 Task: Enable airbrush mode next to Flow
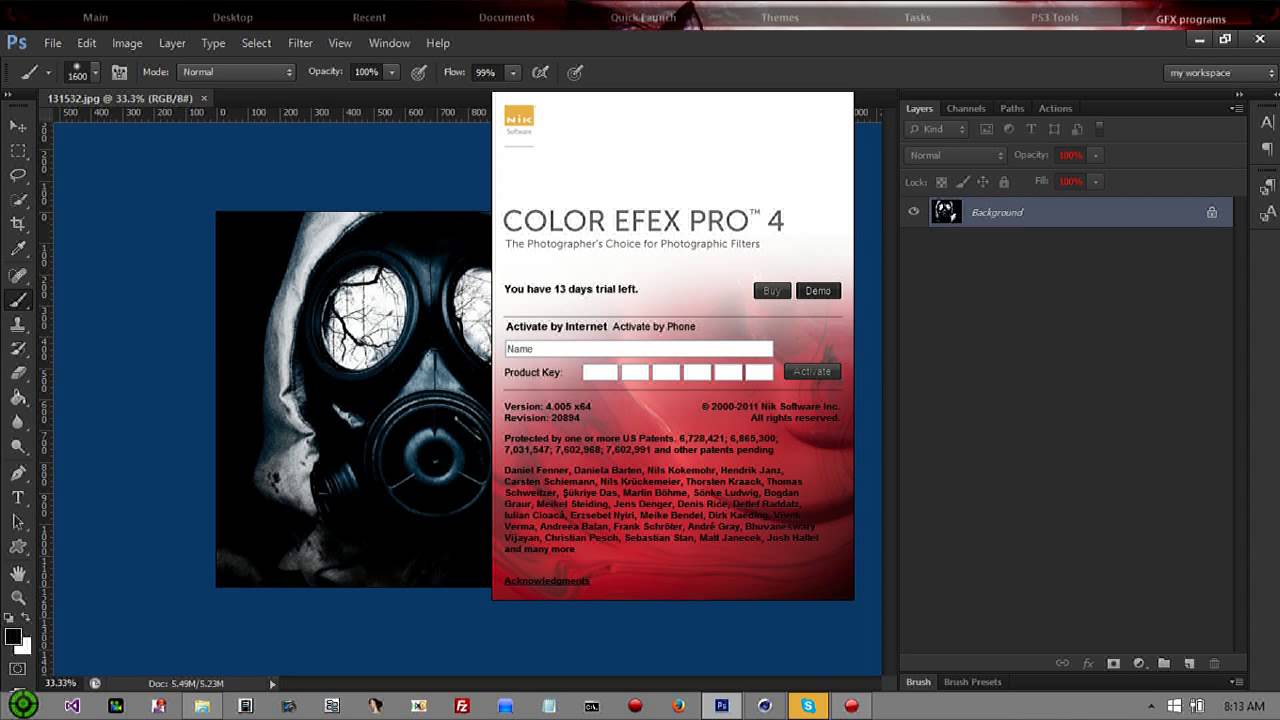click(x=540, y=72)
